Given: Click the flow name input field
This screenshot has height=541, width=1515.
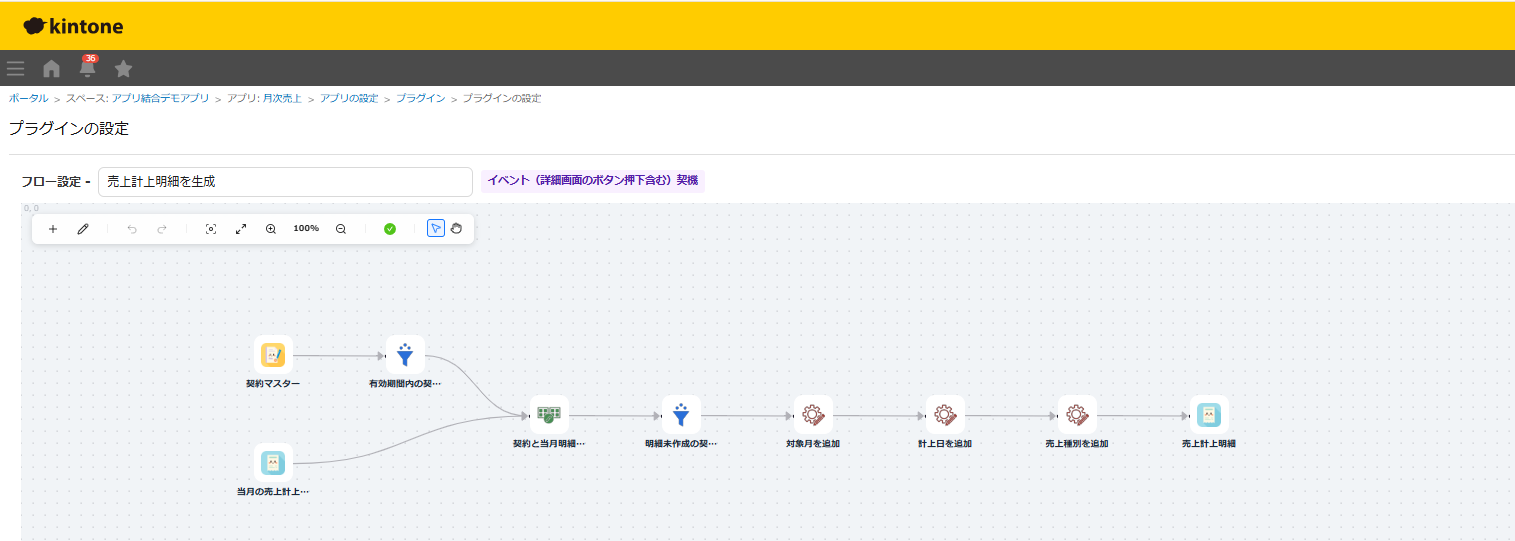Looking at the screenshot, I should pos(285,182).
